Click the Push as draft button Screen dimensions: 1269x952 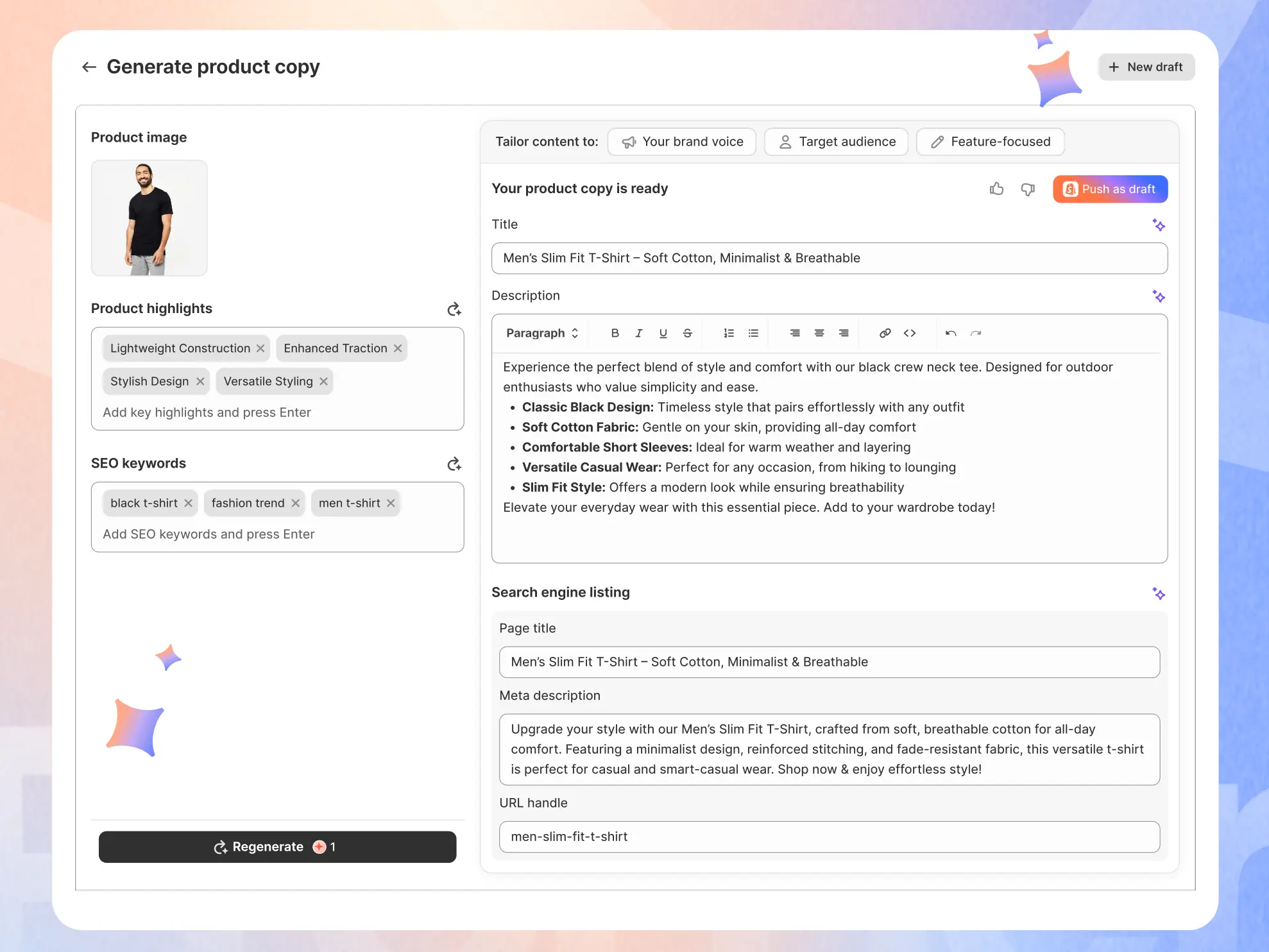click(1110, 189)
